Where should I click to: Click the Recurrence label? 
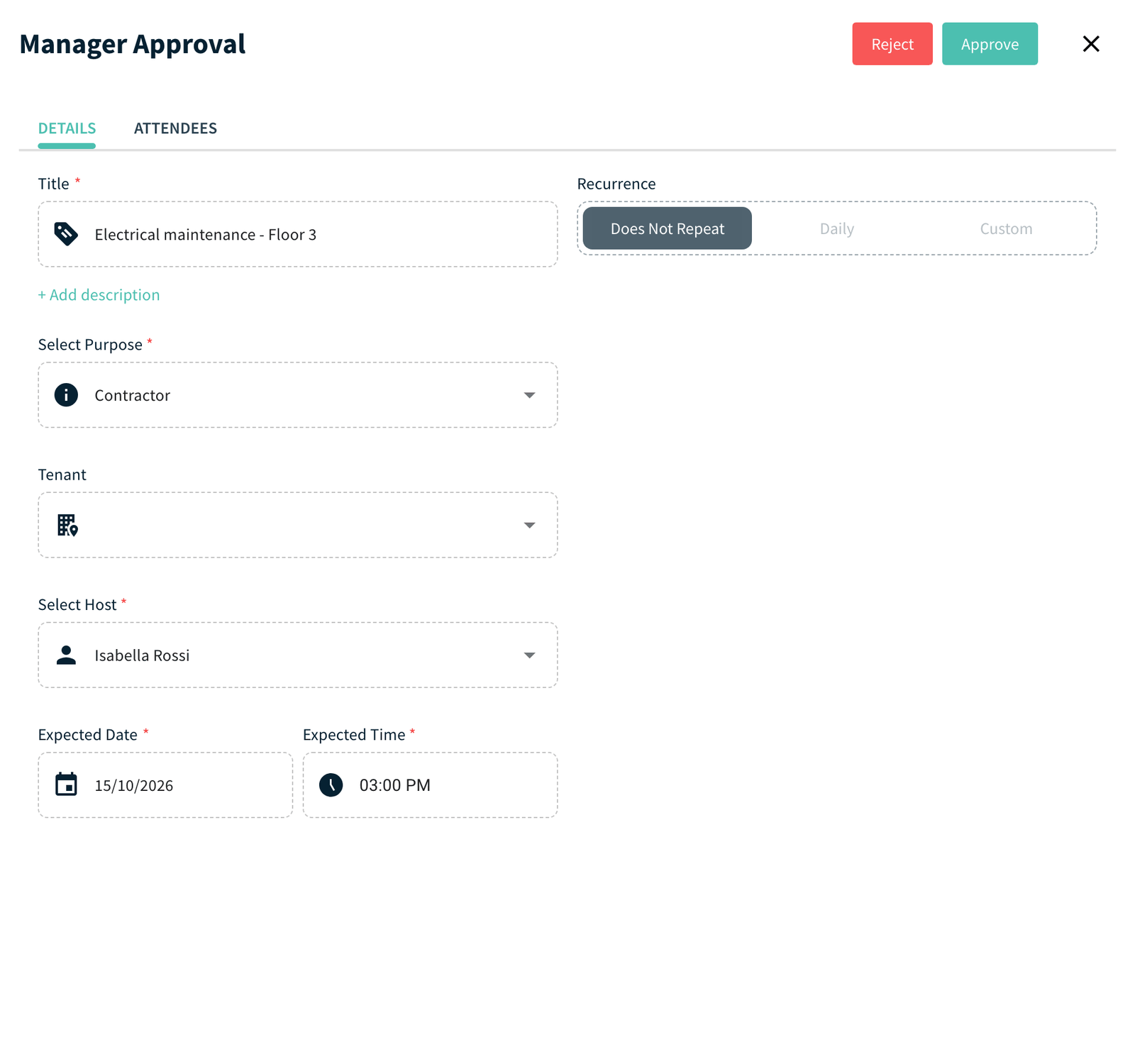pyautogui.click(x=616, y=184)
